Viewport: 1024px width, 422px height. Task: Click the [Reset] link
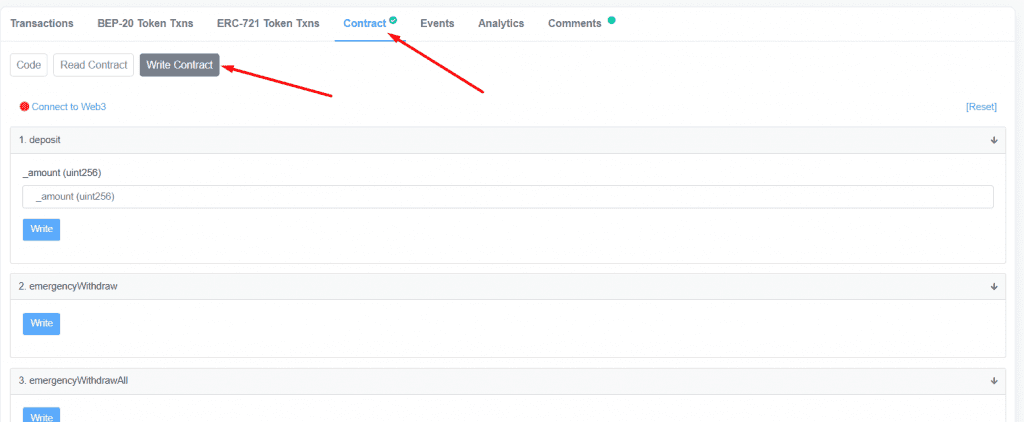(x=981, y=106)
